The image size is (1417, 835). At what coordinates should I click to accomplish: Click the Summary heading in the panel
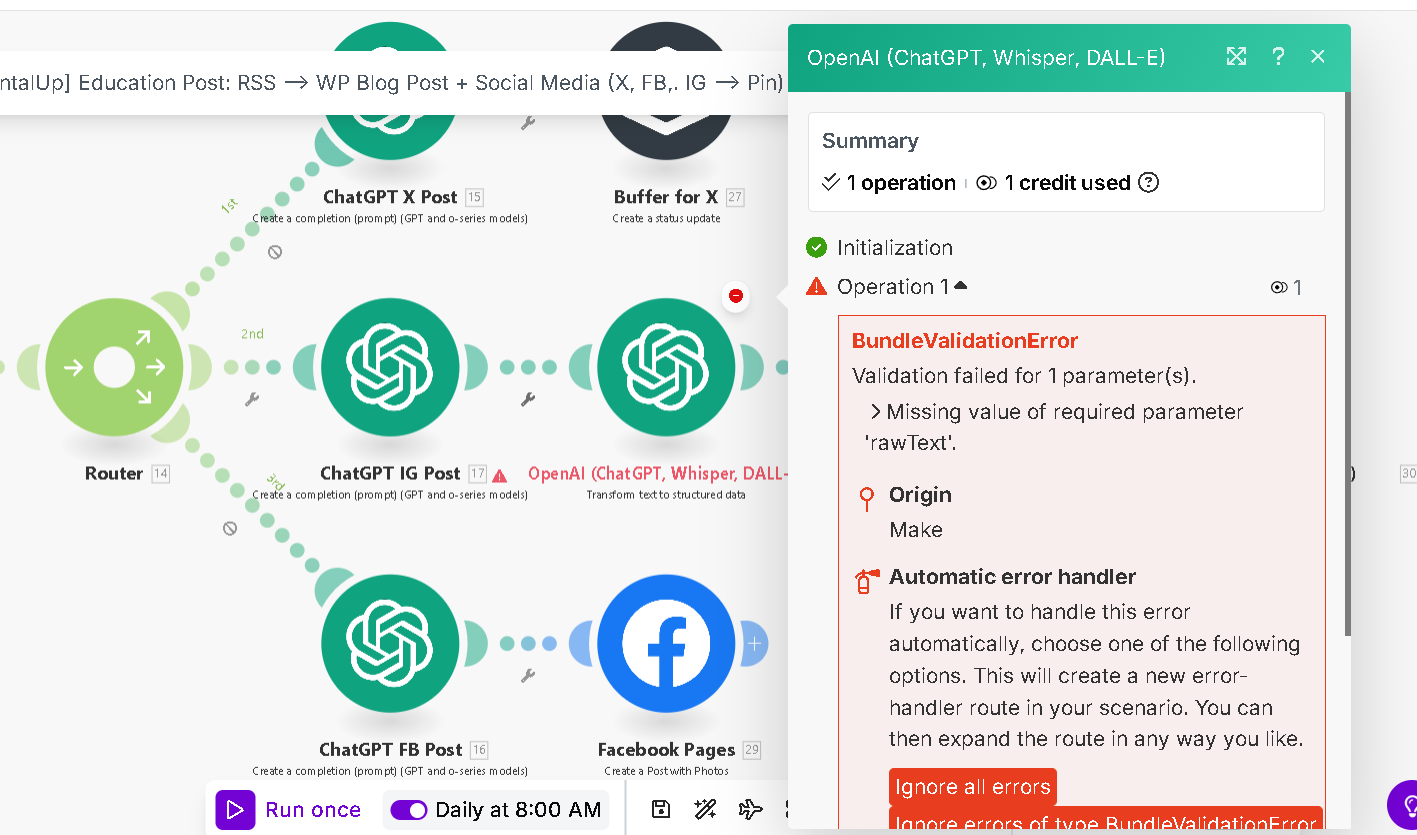coord(870,141)
